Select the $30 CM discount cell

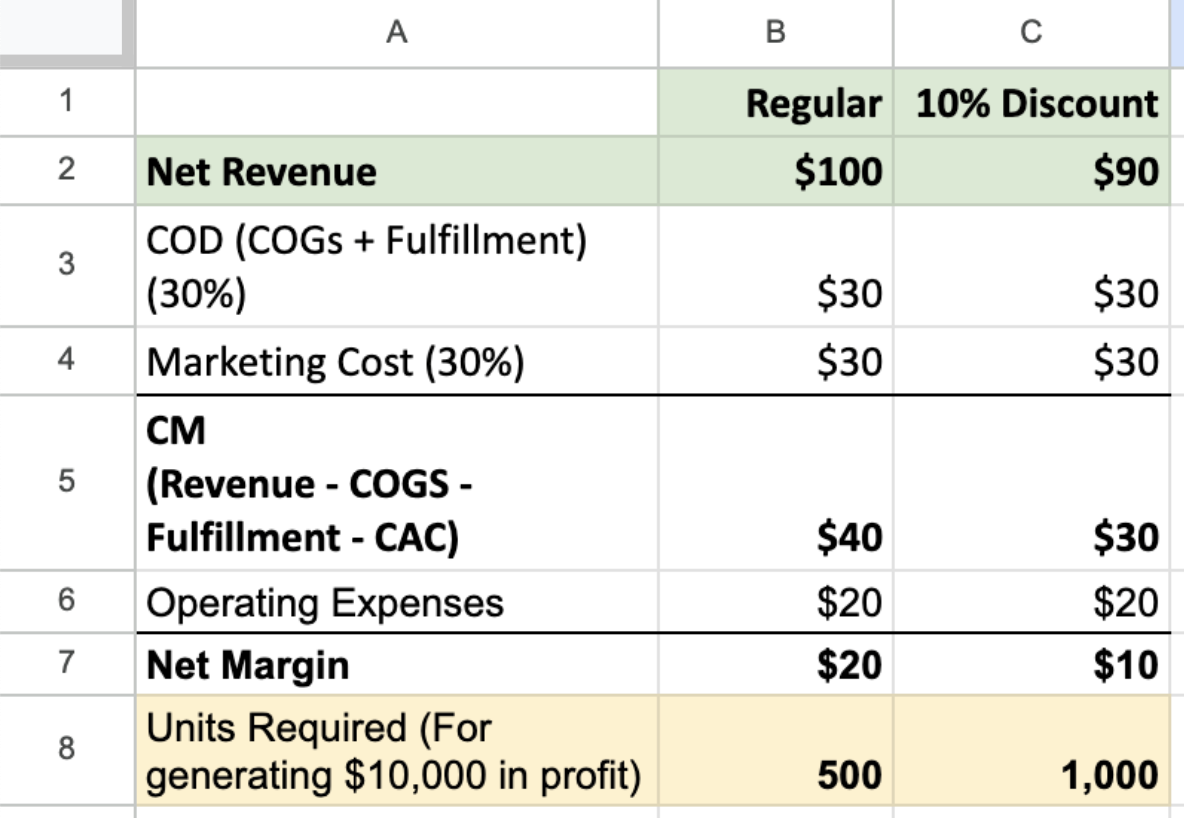(1031, 482)
